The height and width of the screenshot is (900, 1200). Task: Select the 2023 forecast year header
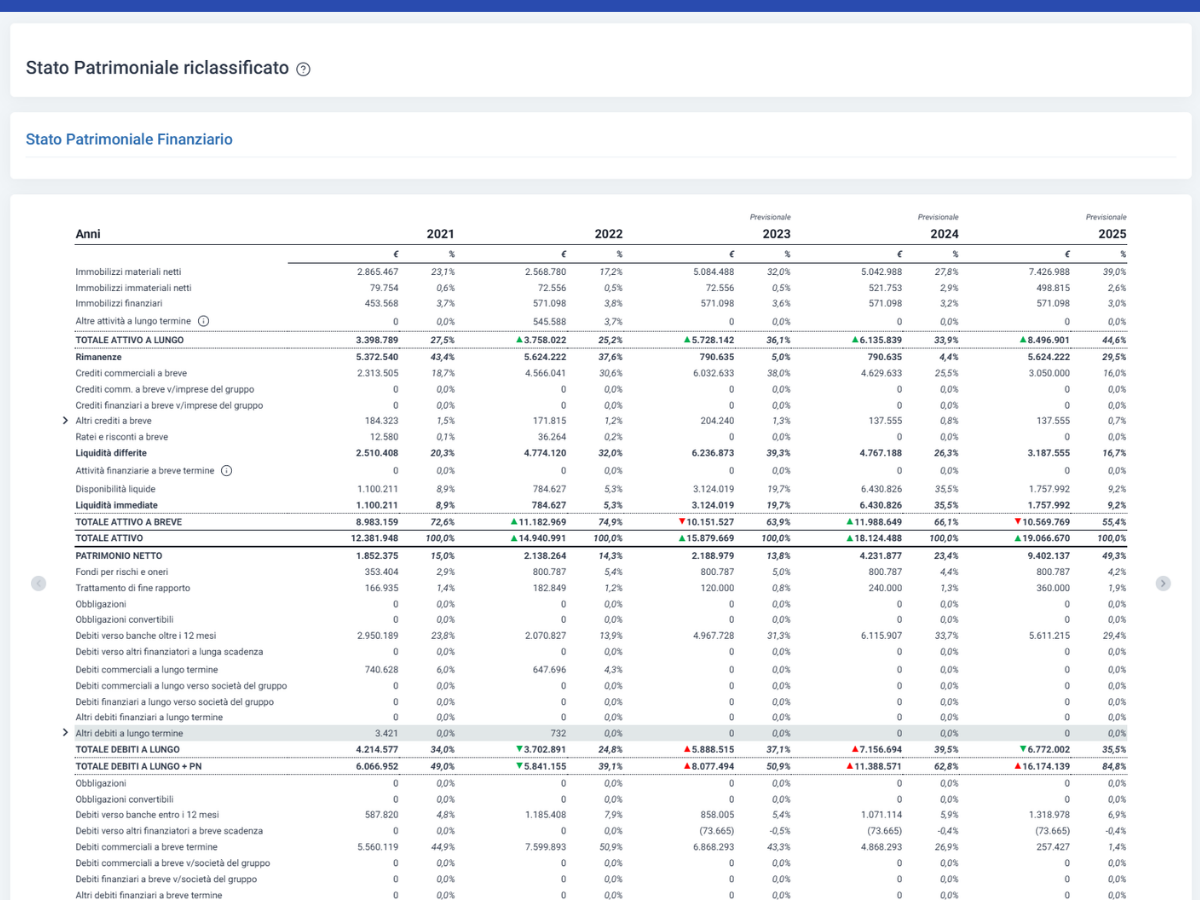click(776, 234)
